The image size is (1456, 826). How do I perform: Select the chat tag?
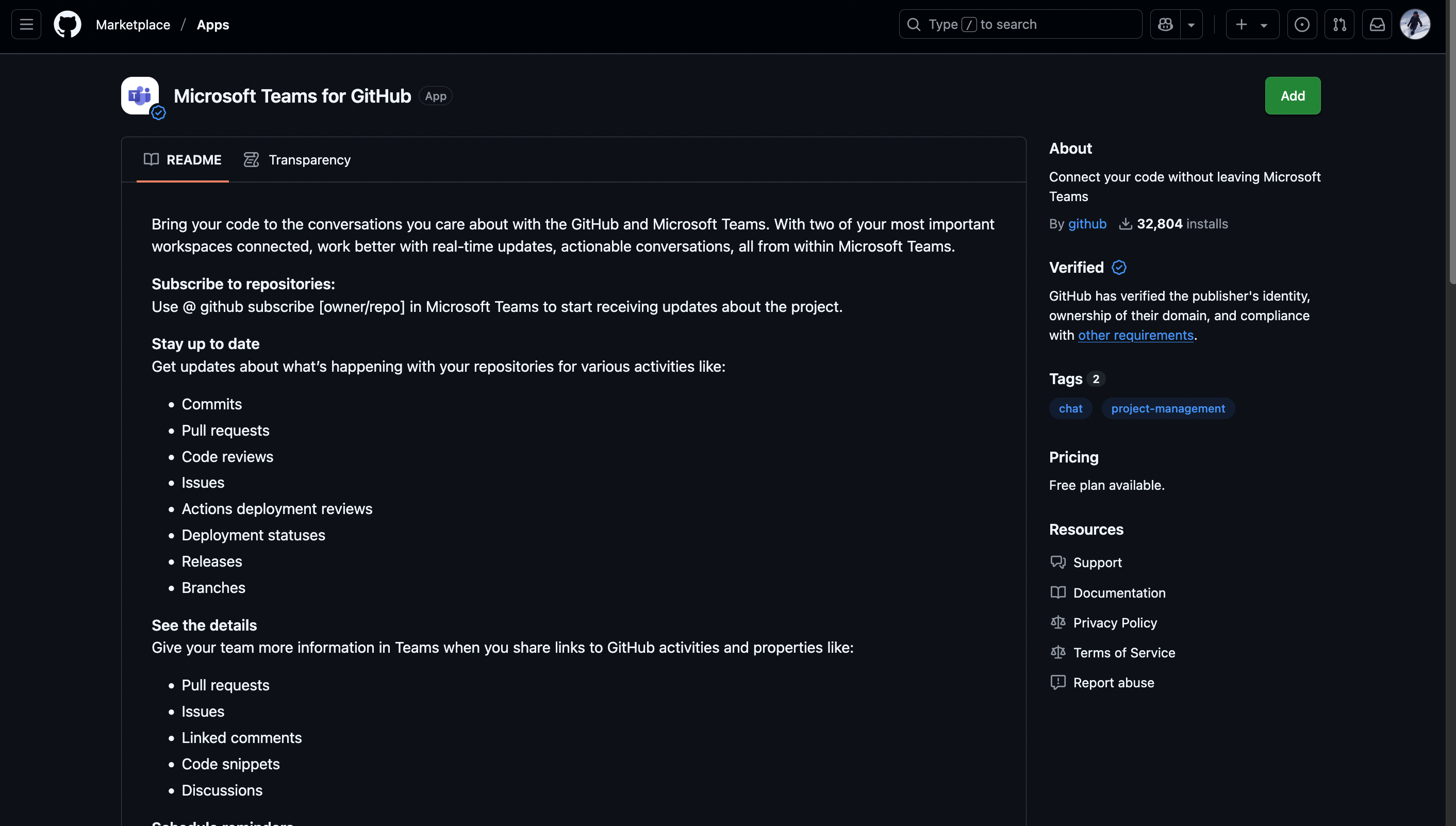pos(1070,408)
